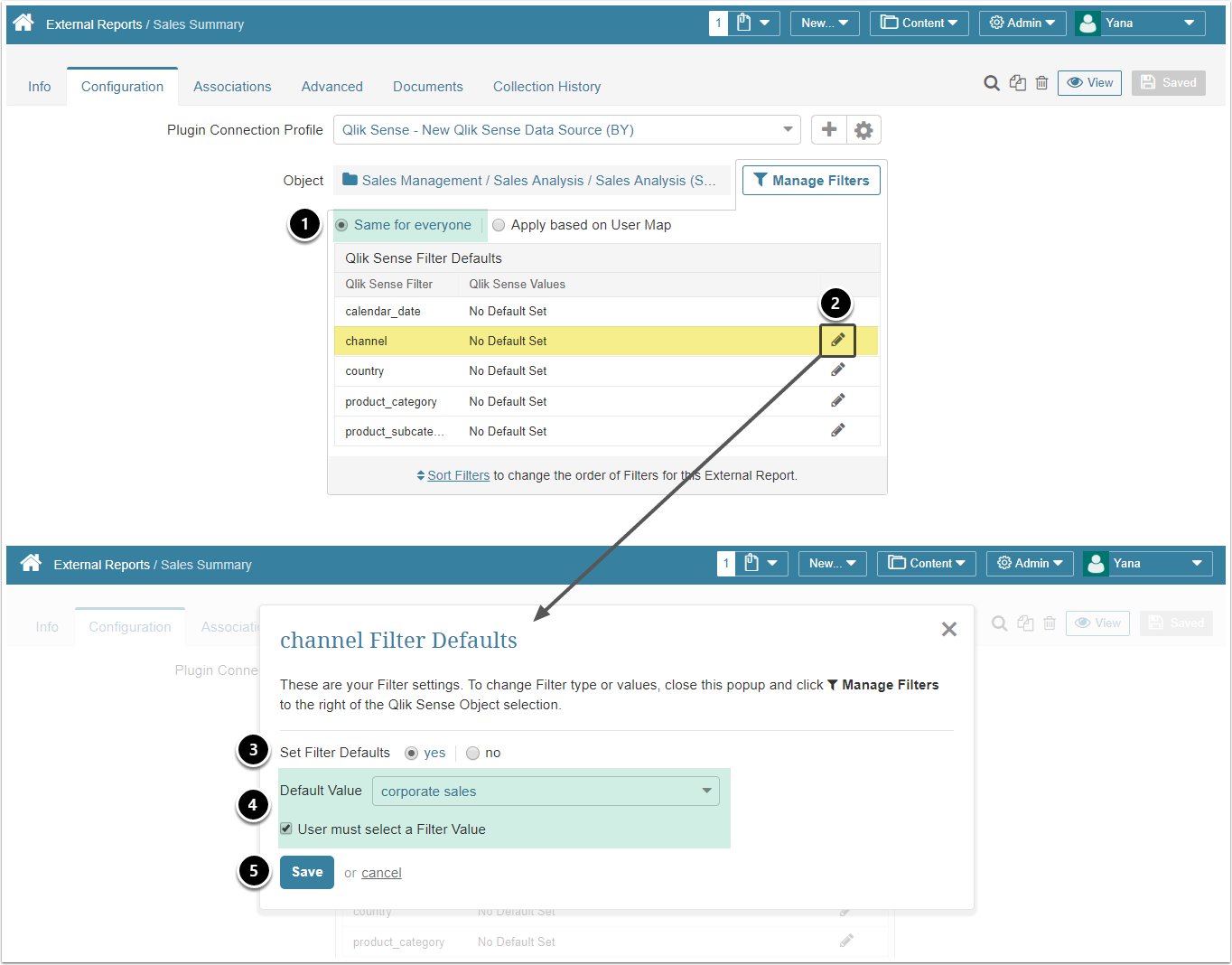Select the calendar_date filter row name

[x=383, y=311]
